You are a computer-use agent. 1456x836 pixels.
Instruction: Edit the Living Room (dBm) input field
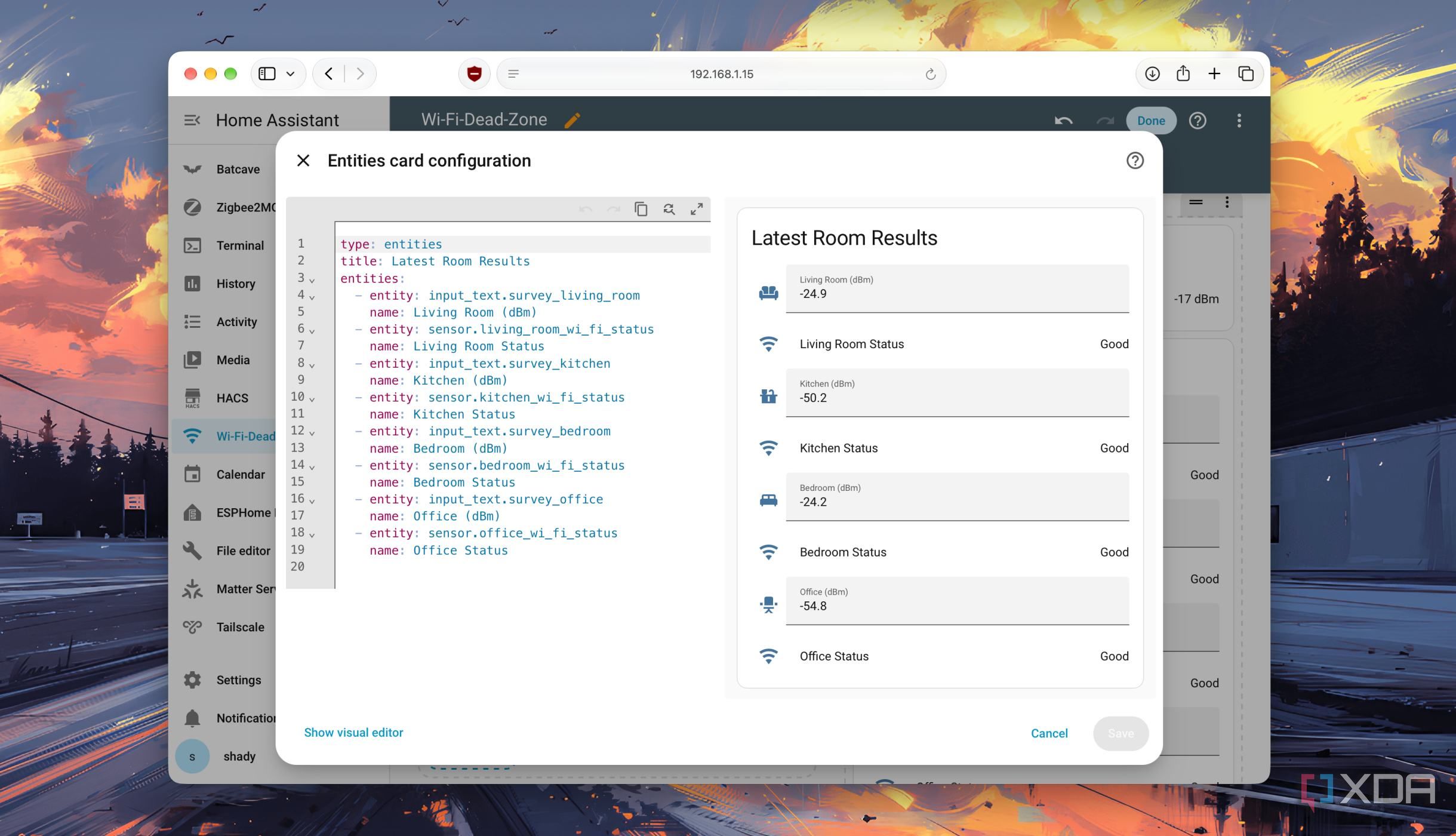[957, 288]
